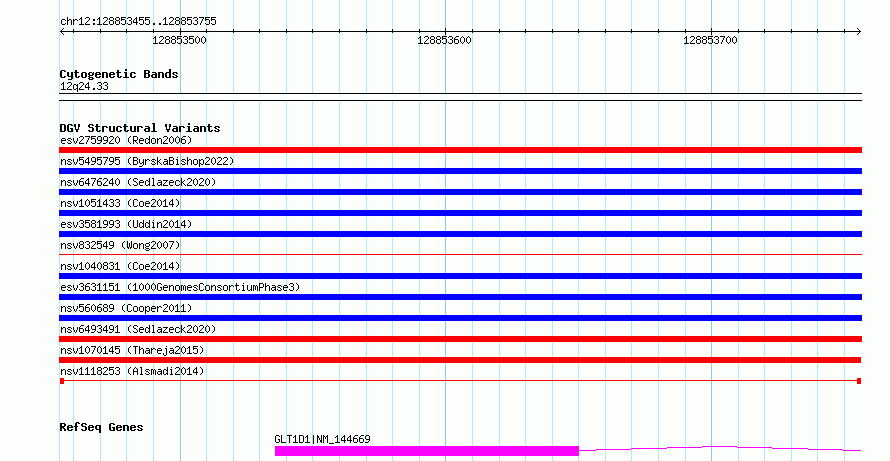
Task: Click the chr12:128853455..128853755 coordinates text
Action: 138,22
